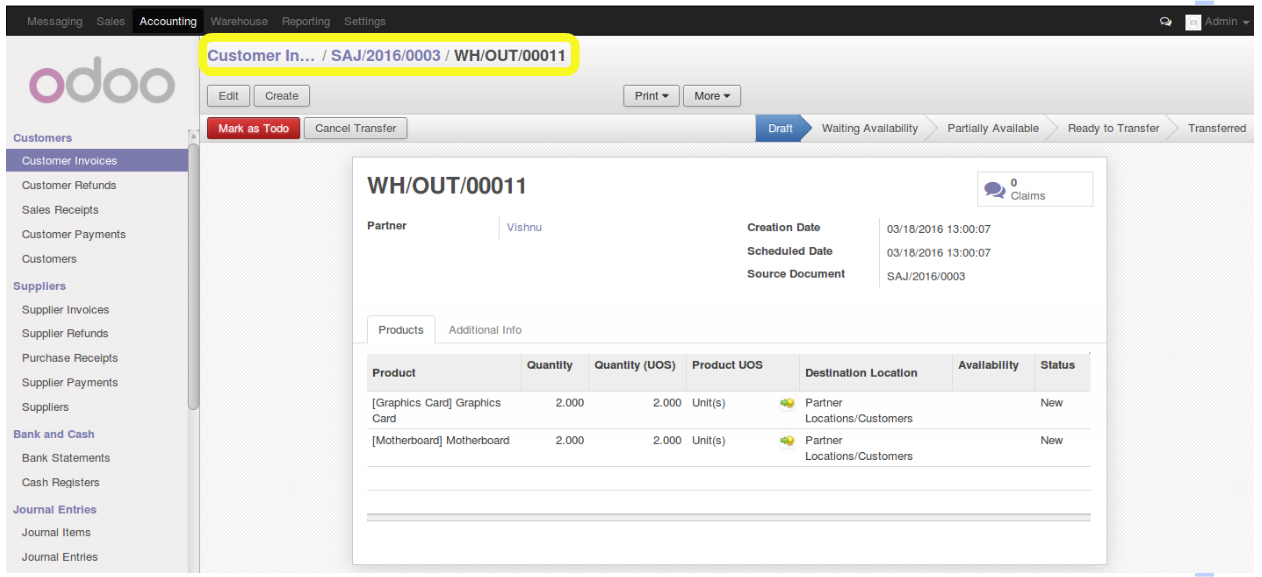Click Cancel Transfer button
The width and height of the screenshot is (1262, 577).
tap(356, 128)
